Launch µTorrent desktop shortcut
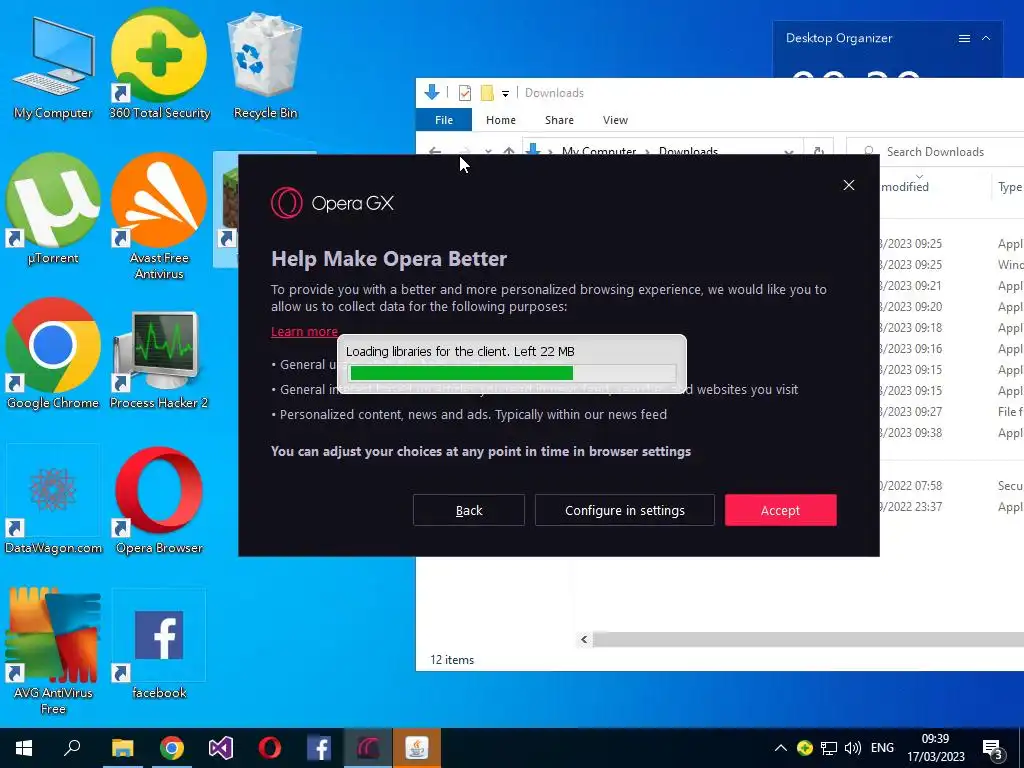This screenshot has width=1024, height=768. click(53, 209)
